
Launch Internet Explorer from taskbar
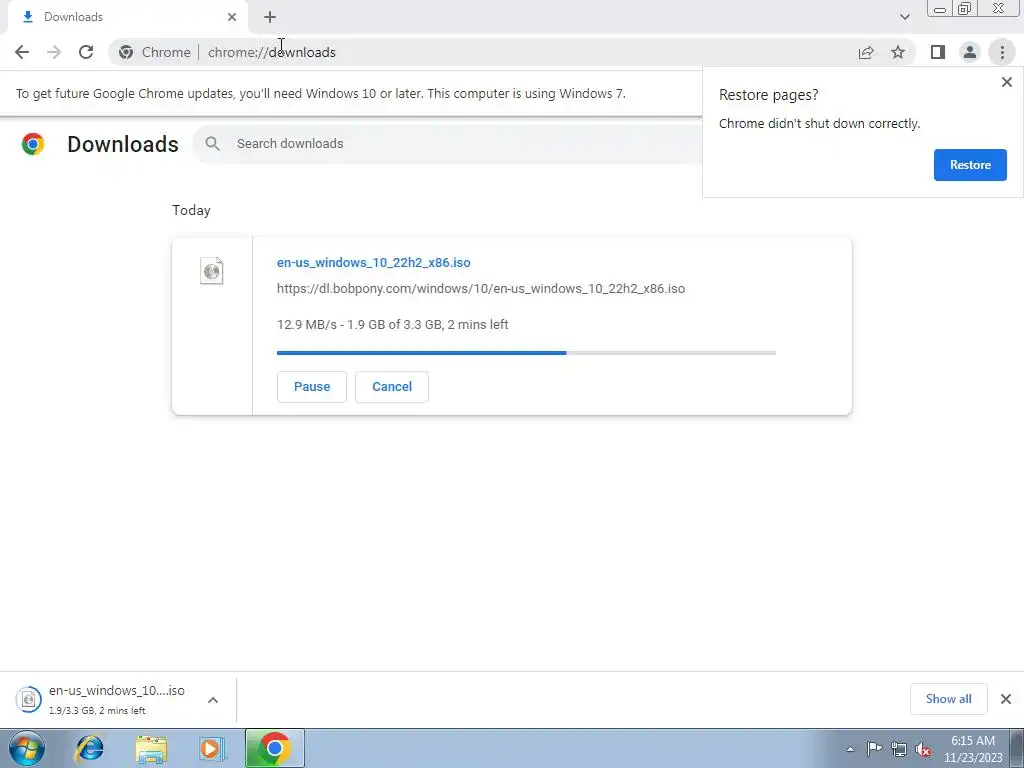coord(89,748)
